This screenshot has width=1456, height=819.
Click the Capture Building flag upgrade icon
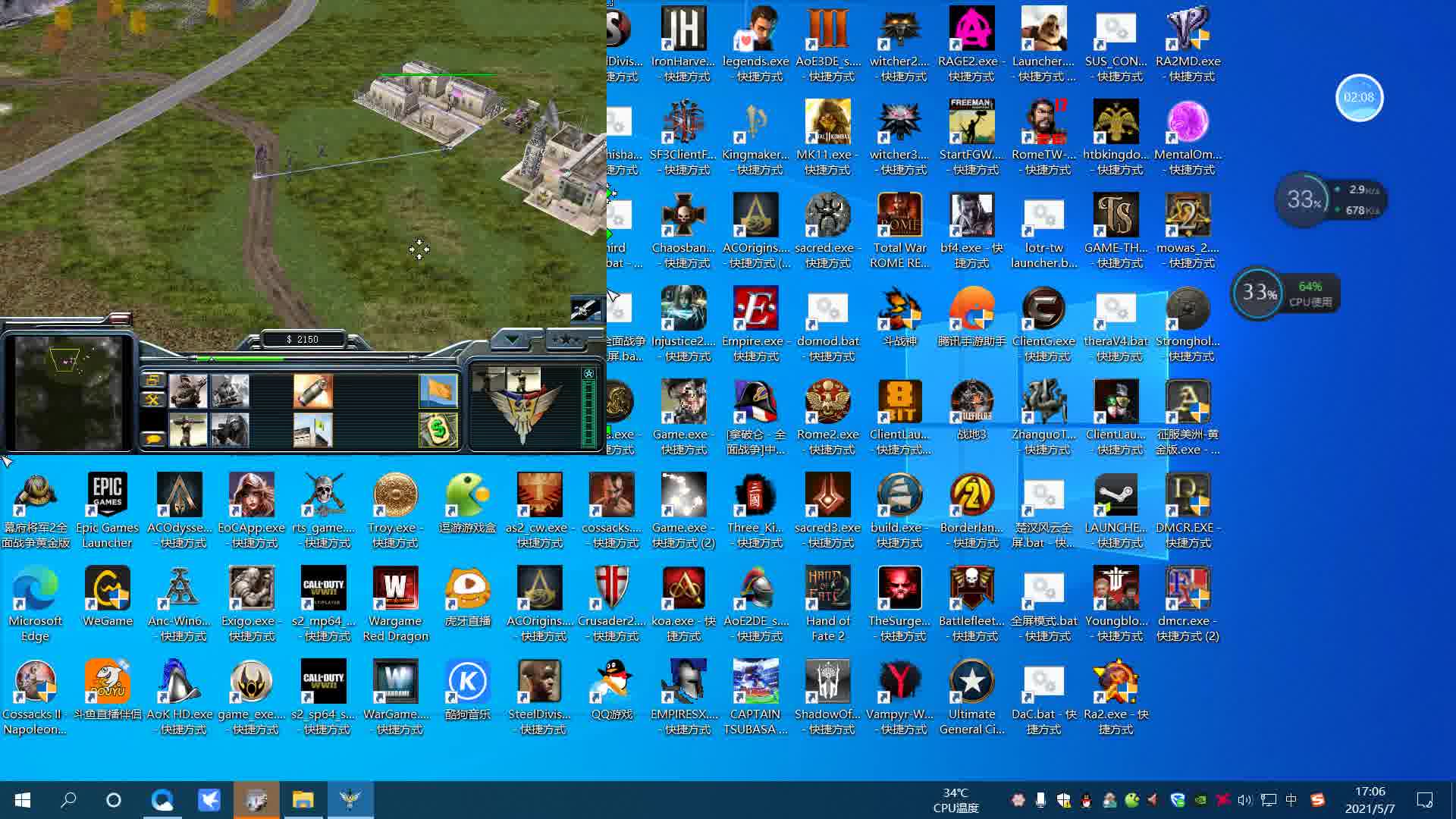pos(313,430)
